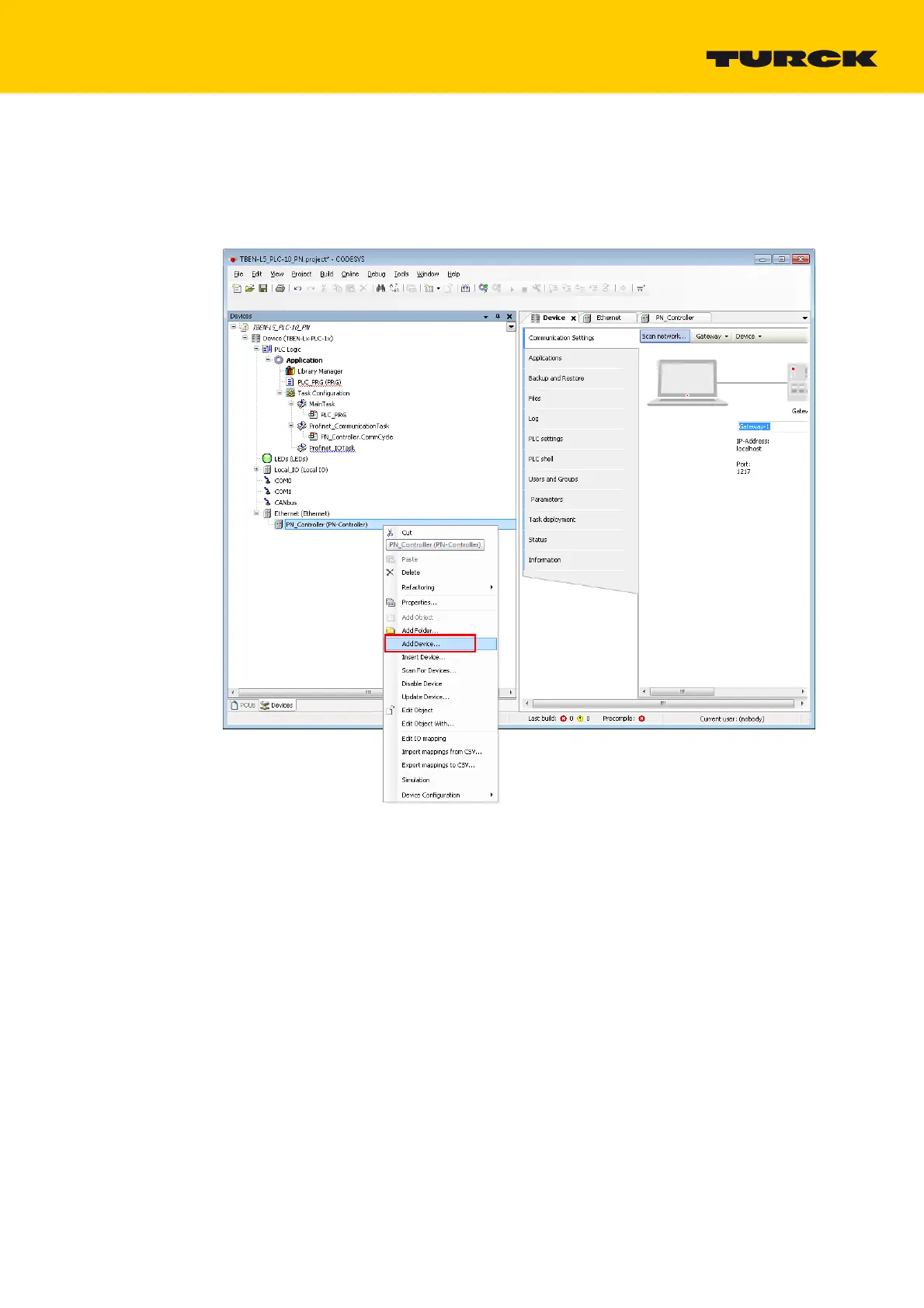Collapse the Device (TBEN-Lx-PLC-1x) node
924x1308 pixels.
point(245,338)
